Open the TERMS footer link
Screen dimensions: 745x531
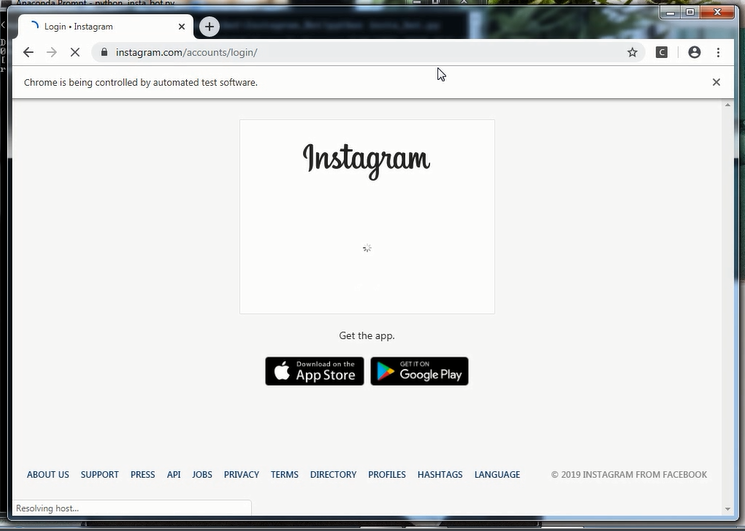285,474
